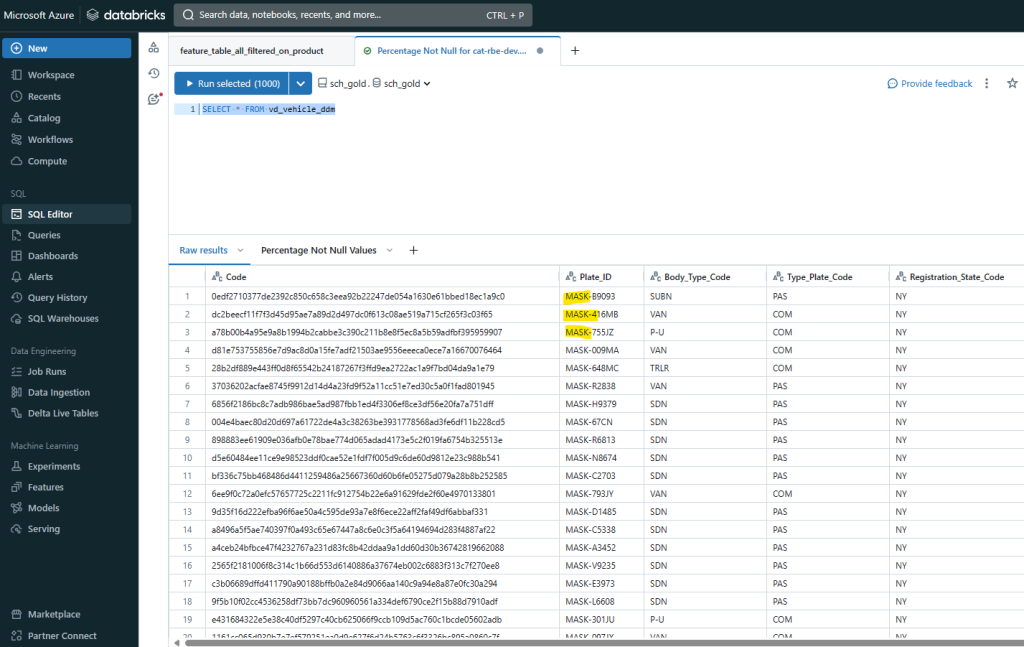This screenshot has width=1024, height=647.
Task: Click the New button in sidebar
Action: 66,48
